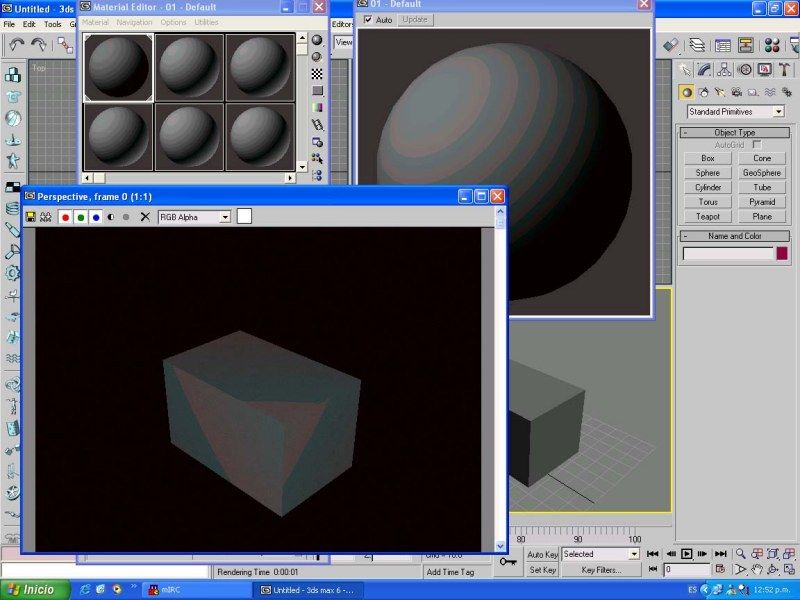This screenshot has height=600, width=800.
Task: Select the Shapes category button
Action: (x=704, y=92)
